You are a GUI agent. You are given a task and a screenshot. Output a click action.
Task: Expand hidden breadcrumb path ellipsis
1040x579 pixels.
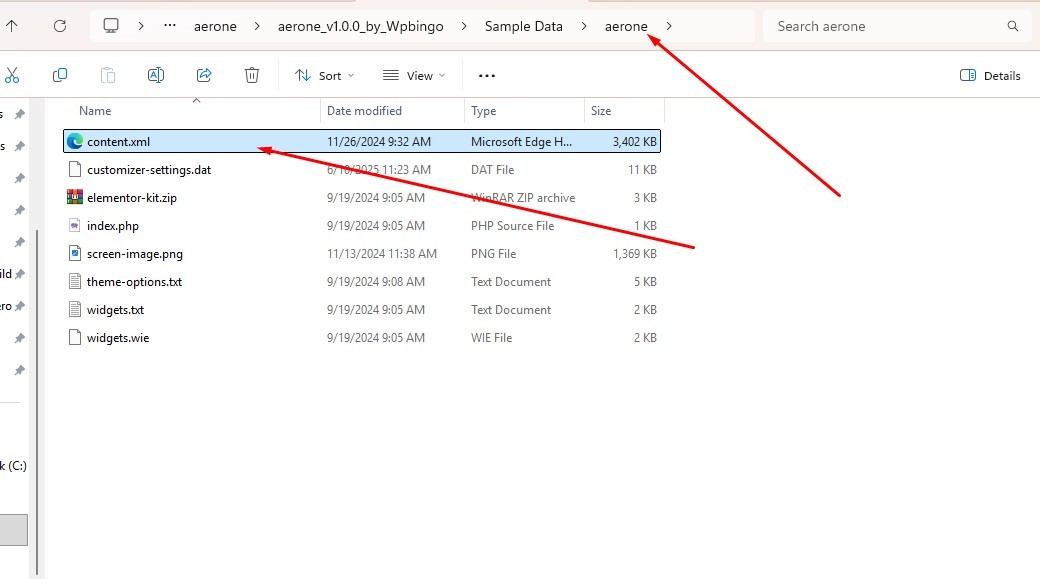[x=170, y=26]
